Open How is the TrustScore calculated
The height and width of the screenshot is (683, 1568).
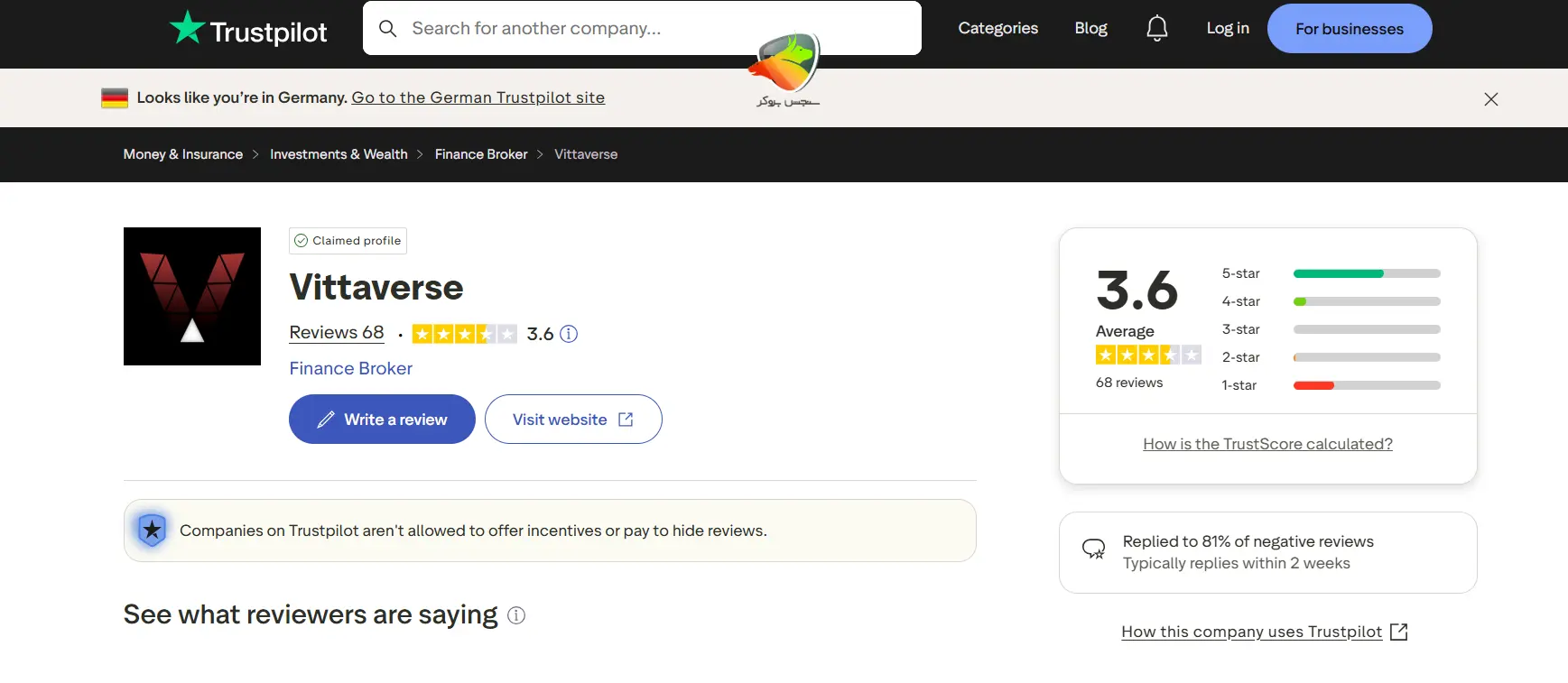click(x=1267, y=444)
